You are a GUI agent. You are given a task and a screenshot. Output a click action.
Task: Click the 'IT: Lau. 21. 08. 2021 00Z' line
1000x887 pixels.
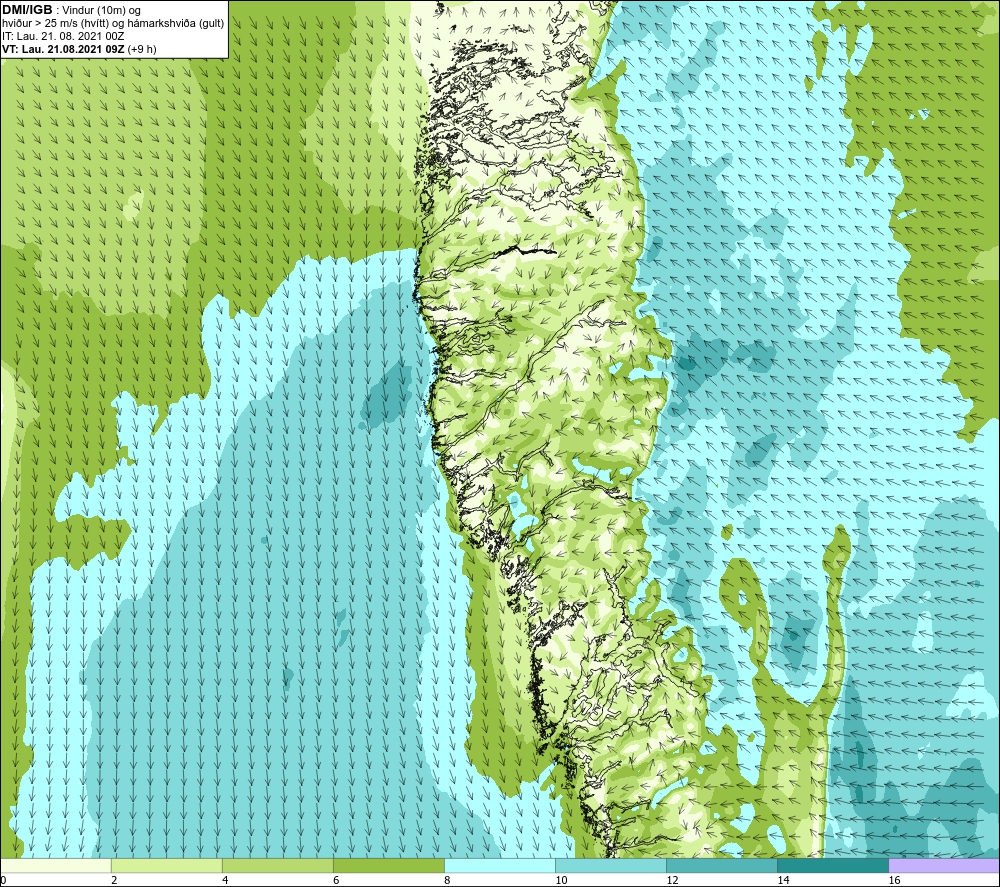click(62, 36)
